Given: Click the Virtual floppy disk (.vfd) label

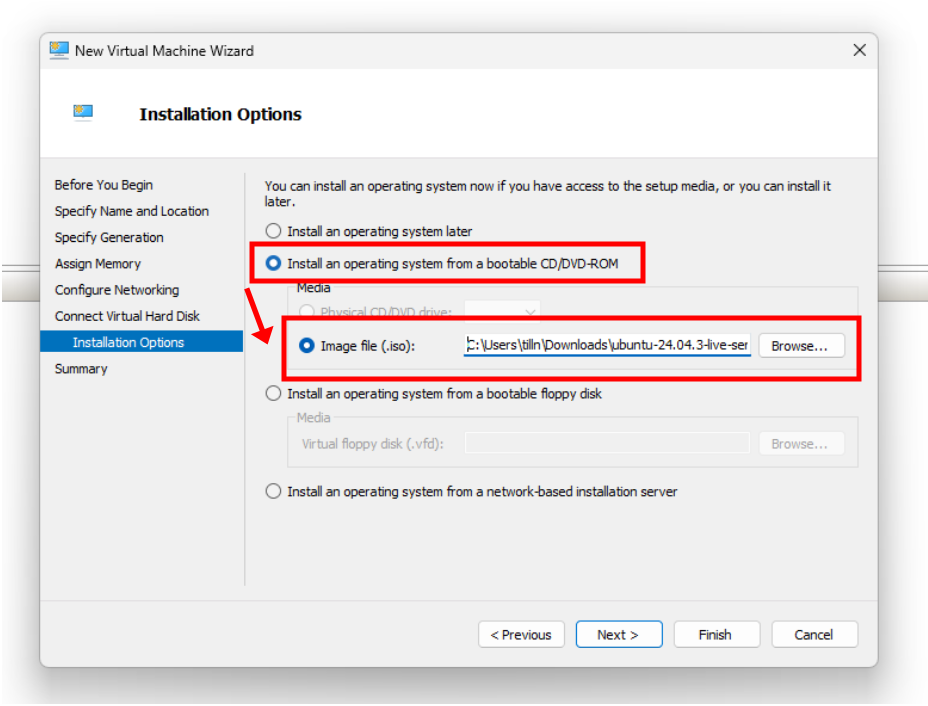Looking at the screenshot, I should click(373, 444).
